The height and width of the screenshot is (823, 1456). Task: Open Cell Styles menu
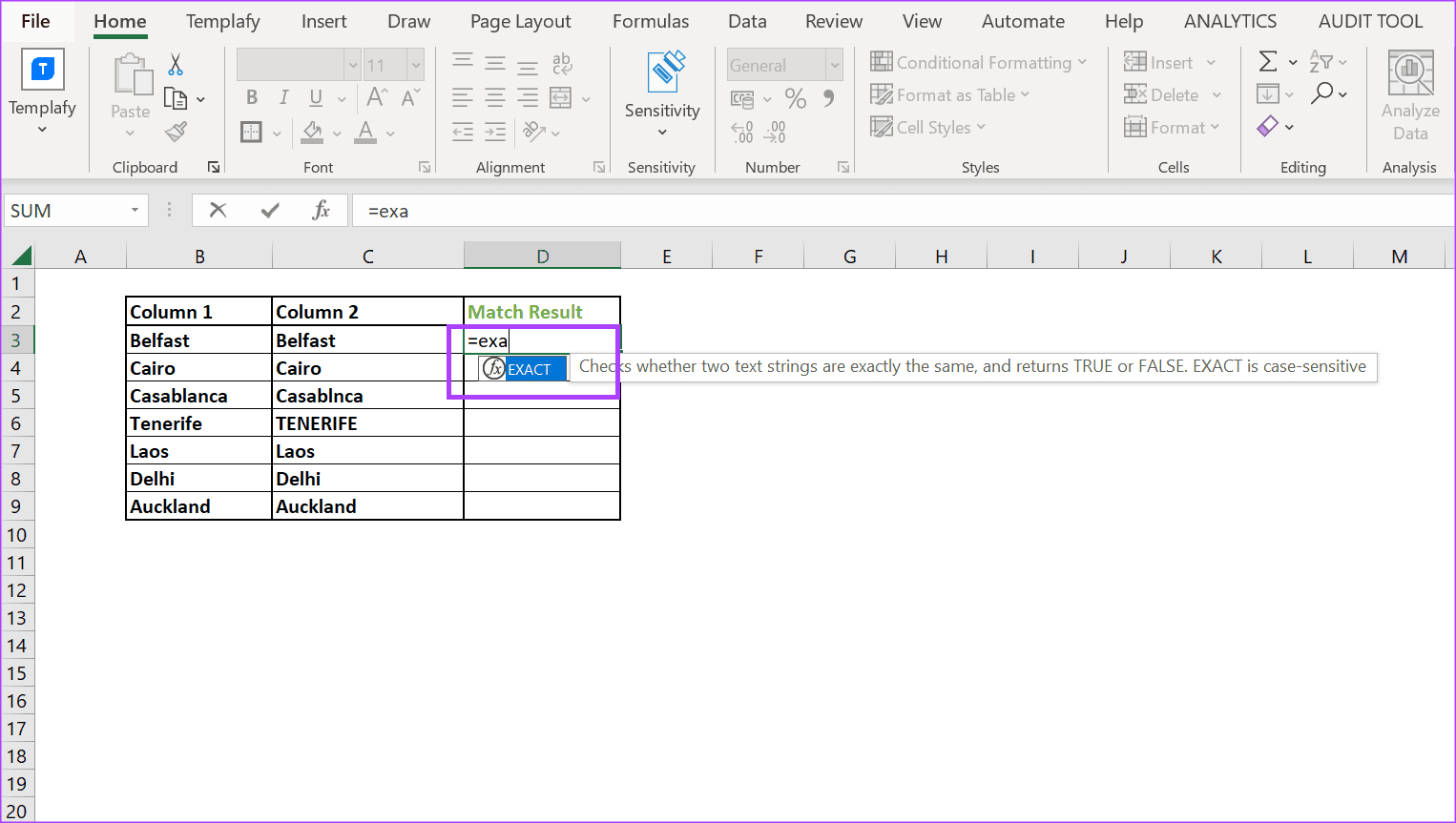point(928,127)
